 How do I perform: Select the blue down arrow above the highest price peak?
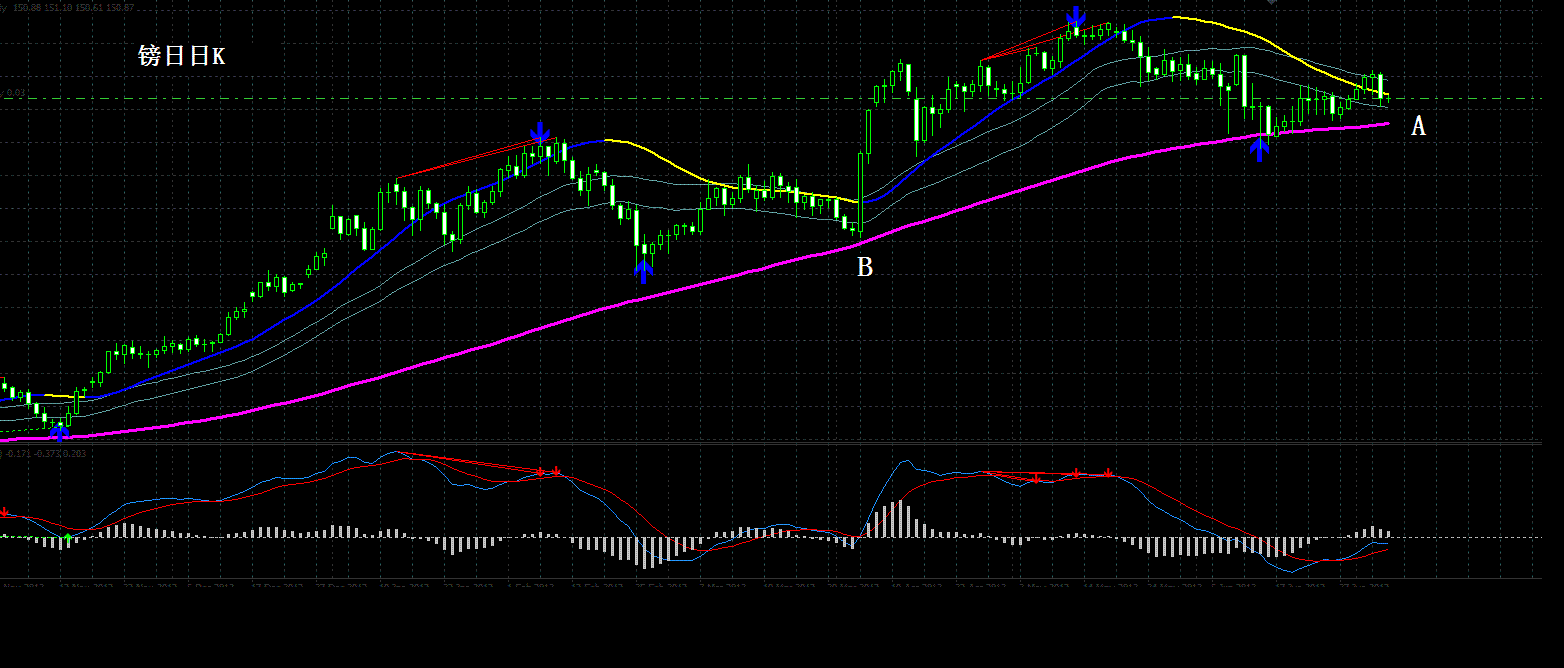pos(1076,15)
